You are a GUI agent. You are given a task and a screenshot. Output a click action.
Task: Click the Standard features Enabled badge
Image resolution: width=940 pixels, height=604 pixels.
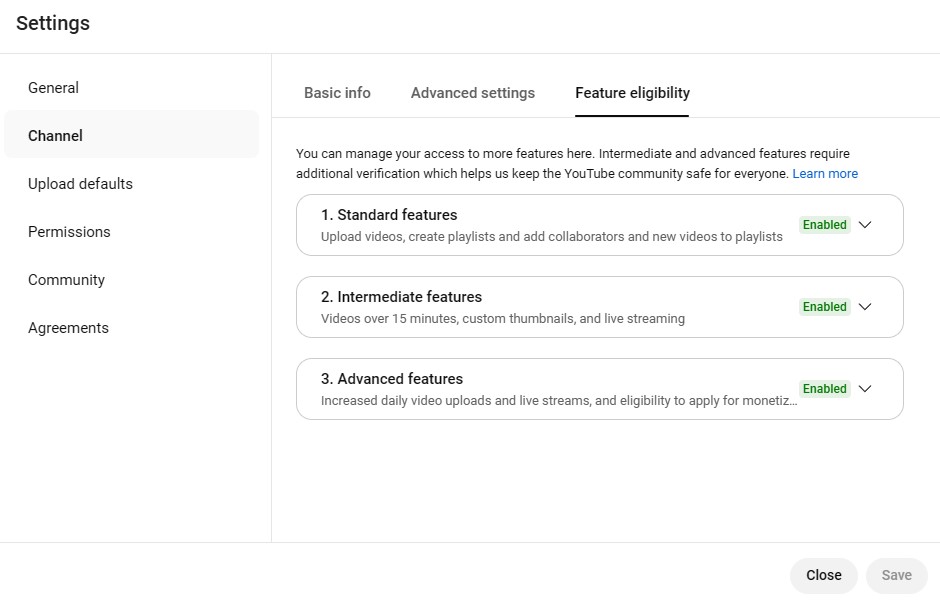[825, 225]
